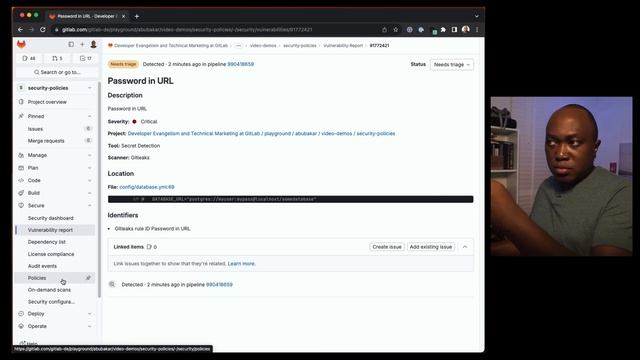
Task: Open the tab search dropdown arrow
Action: coord(476,16)
